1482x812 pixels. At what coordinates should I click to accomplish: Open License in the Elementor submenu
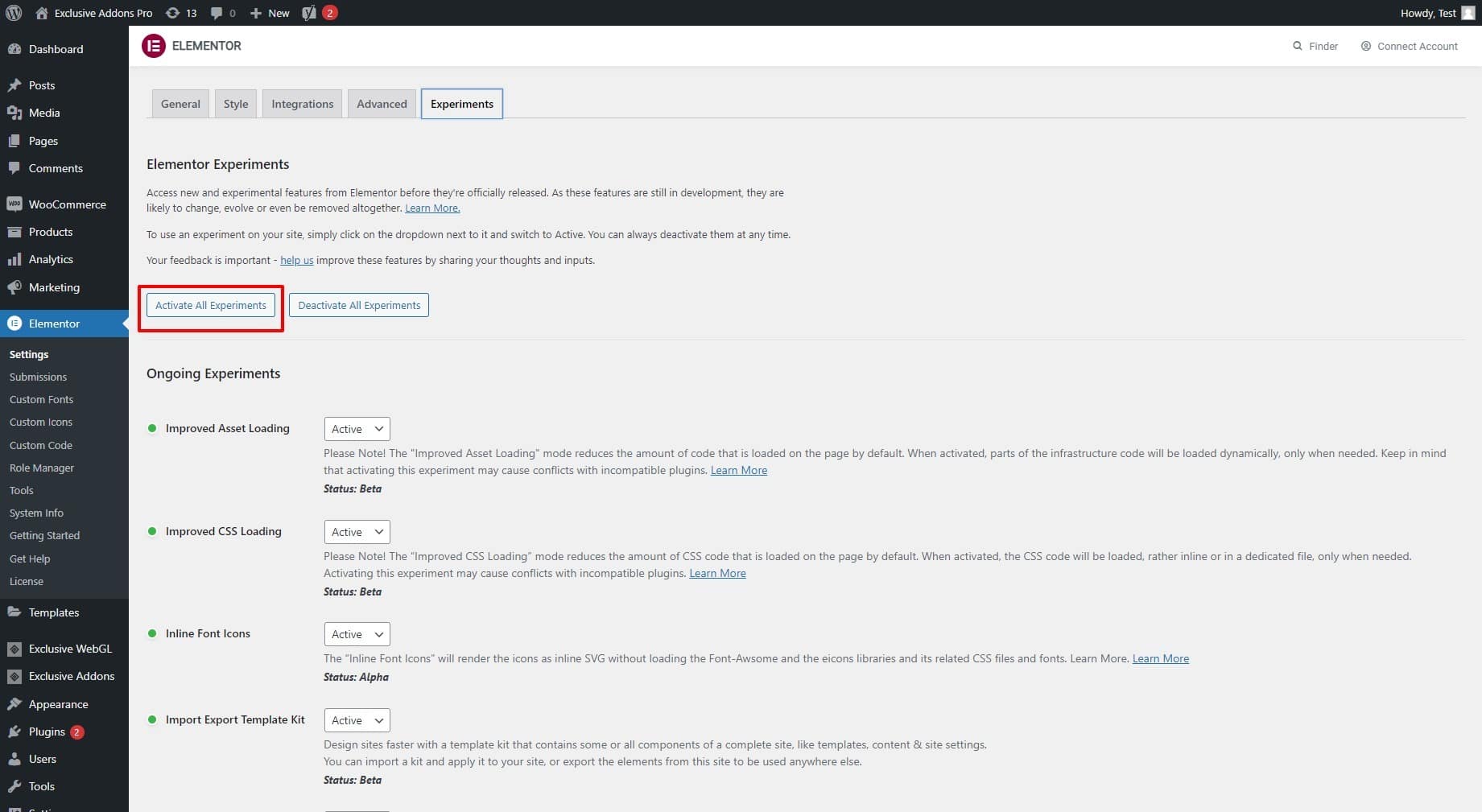click(x=27, y=581)
